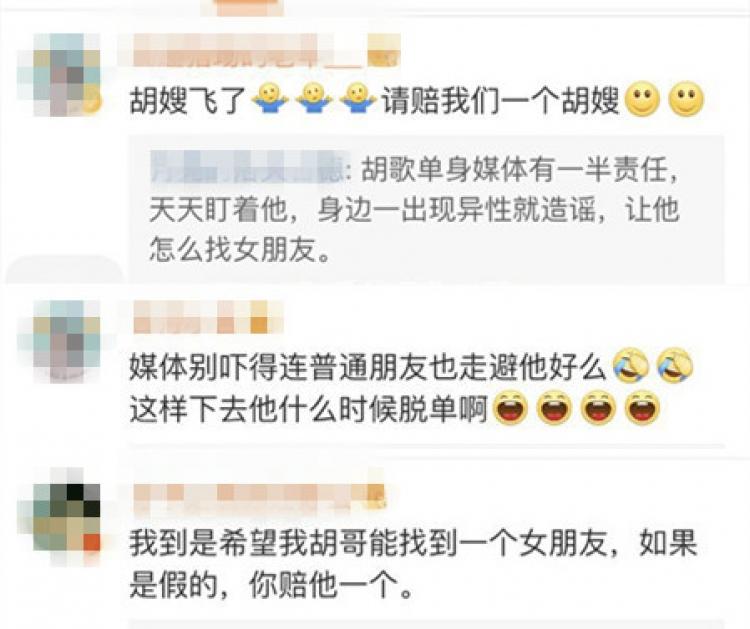Tap the third commenter's blurred username
The height and width of the screenshot is (629, 750).
pos(259,497)
